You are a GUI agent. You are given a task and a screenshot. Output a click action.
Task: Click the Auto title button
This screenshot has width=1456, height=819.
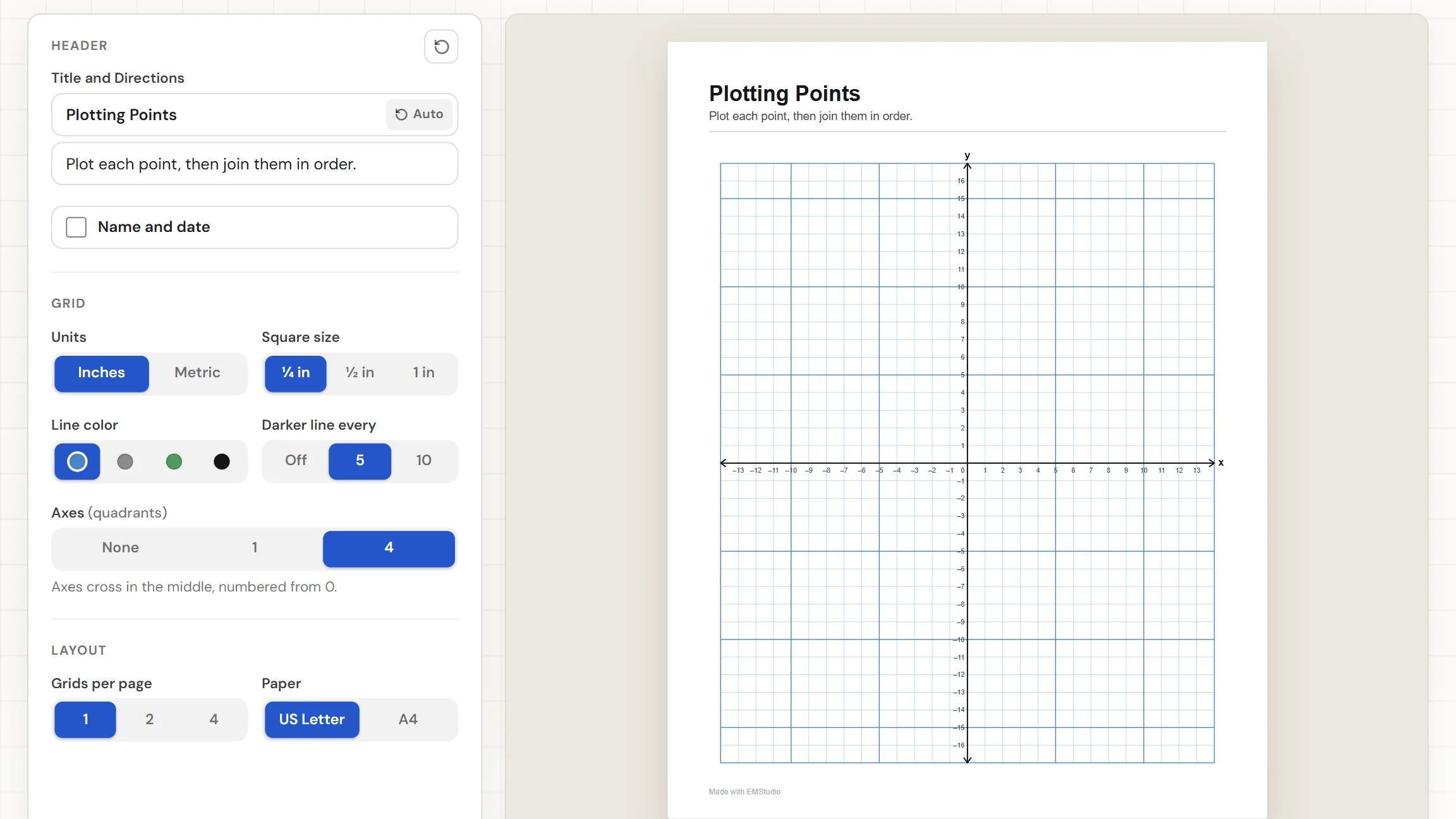click(x=419, y=114)
